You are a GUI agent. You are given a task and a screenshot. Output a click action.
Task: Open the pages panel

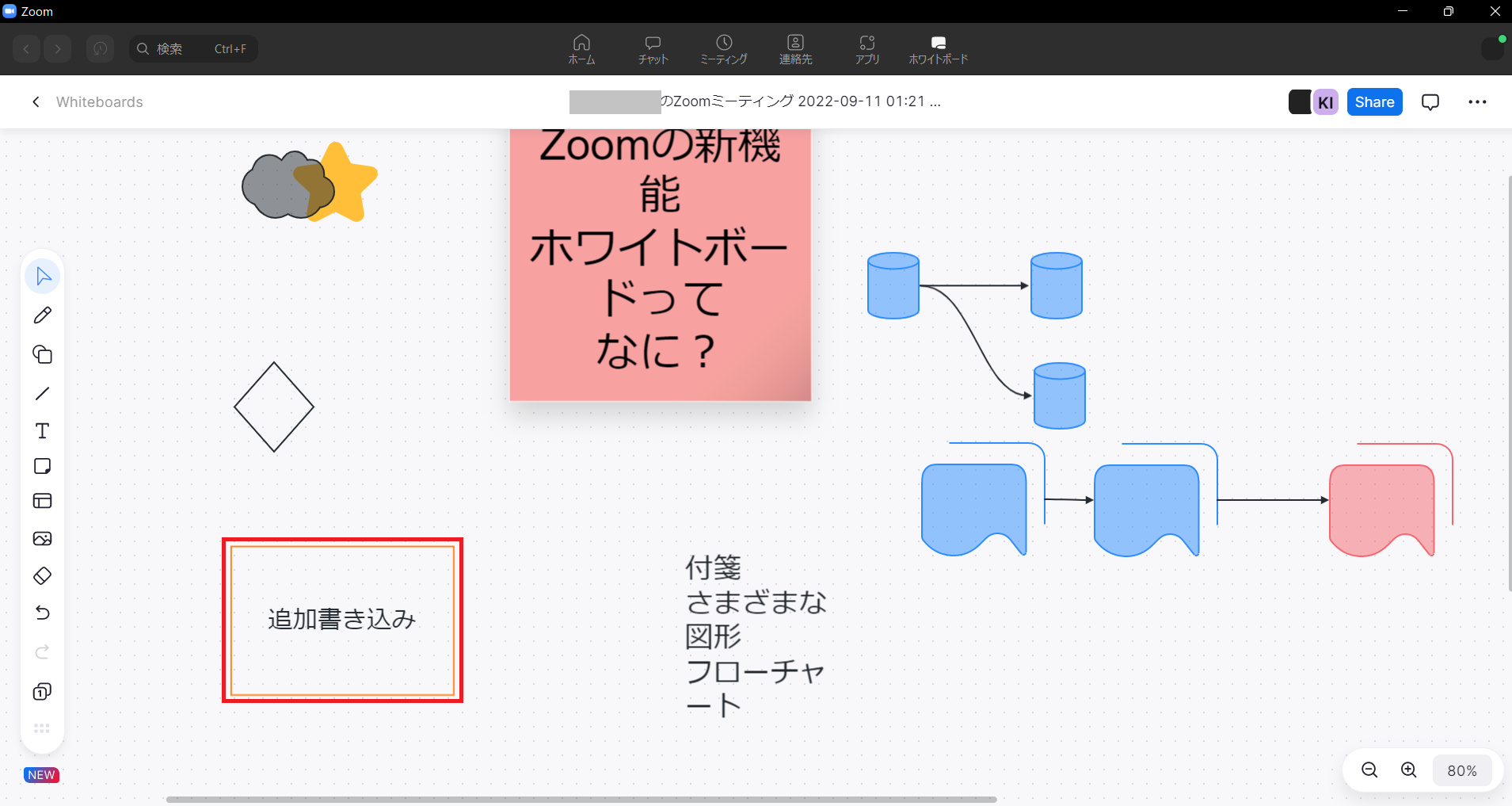(43, 692)
